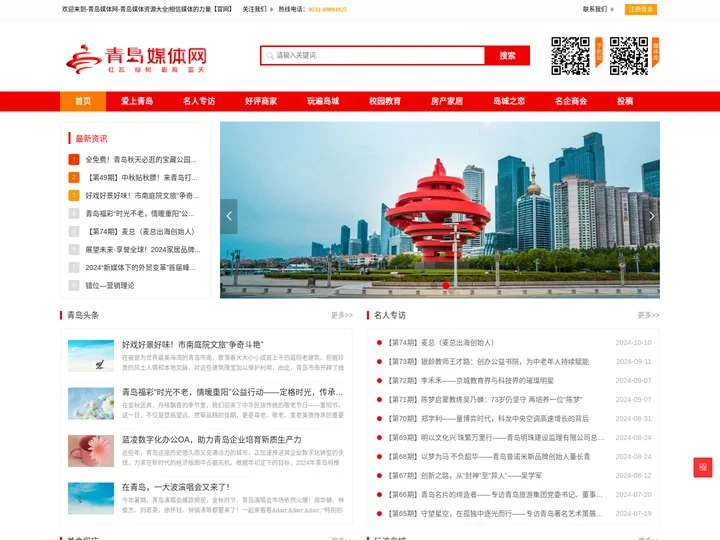This screenshot has width=720, height=540.
Task: Click number 1 badge in 最新资讯
Action: click(x=74, y=159)
